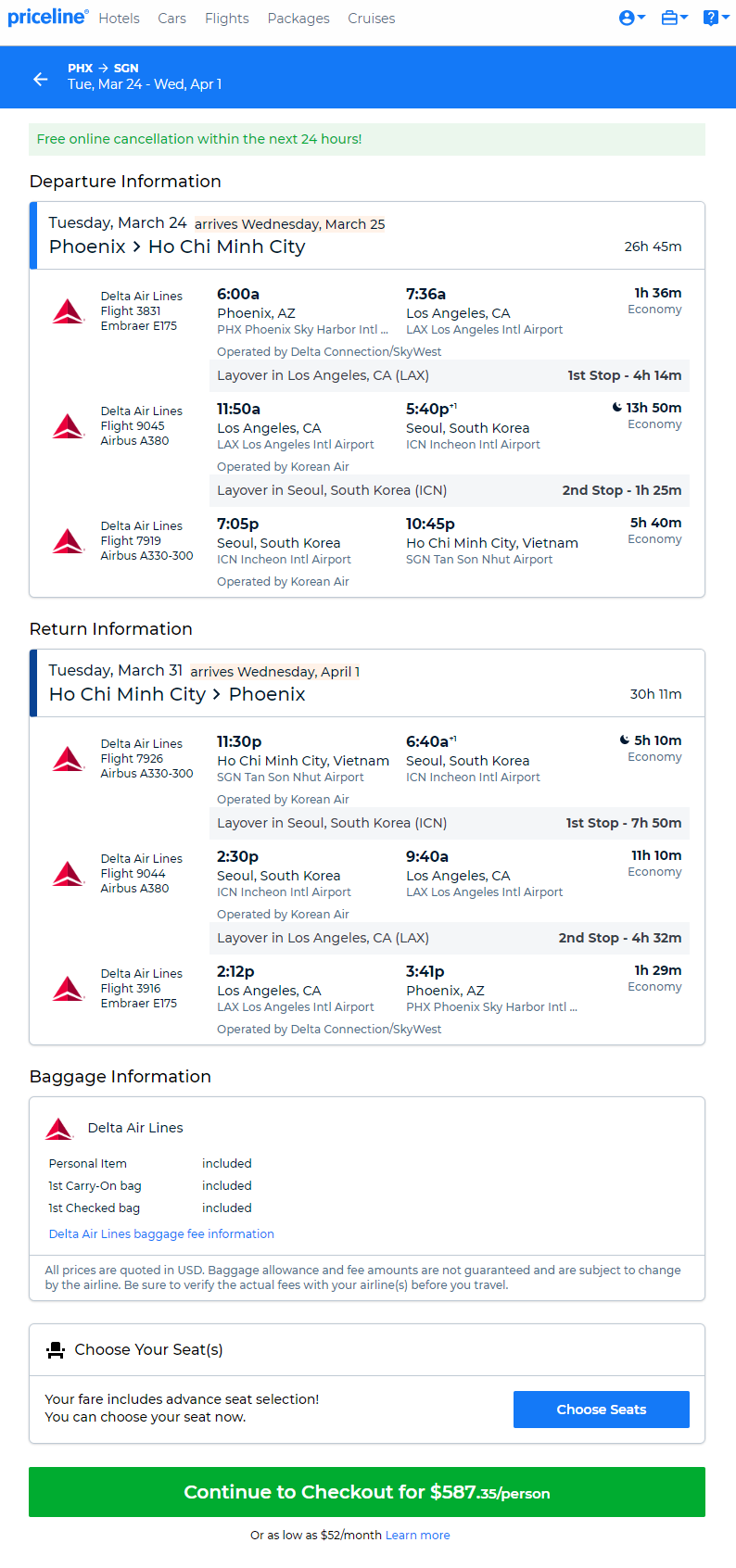This screenshot has width=736, height=1568.
Task: Click Delta logo in Baggage Information
Action: pyautogui.click(x=59, y=1129)
